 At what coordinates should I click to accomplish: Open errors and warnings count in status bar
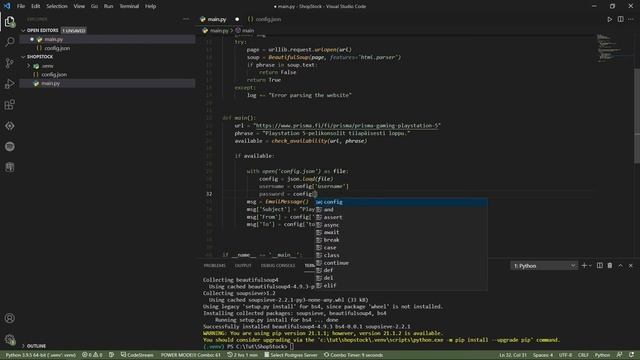[x=92, y=355]
